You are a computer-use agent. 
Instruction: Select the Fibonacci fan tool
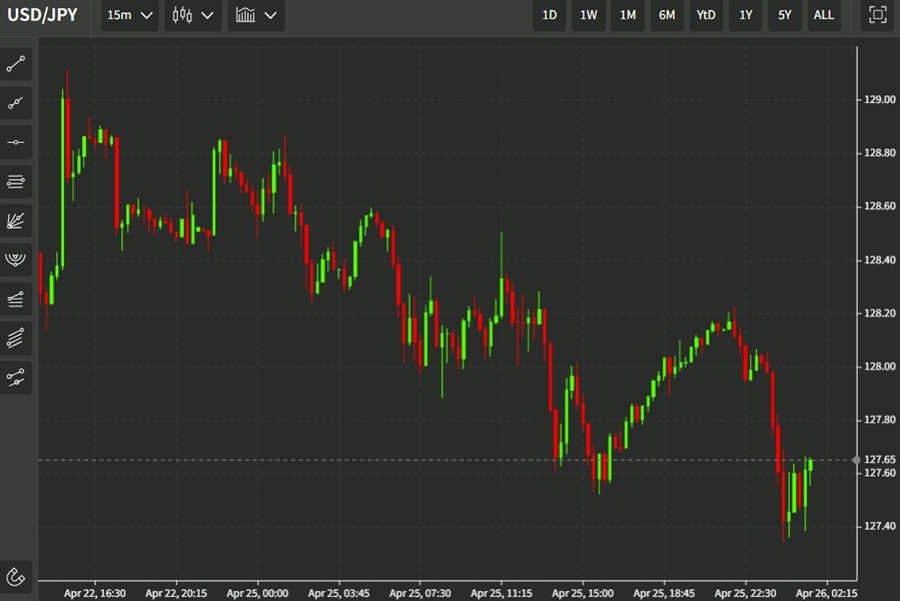16,221
